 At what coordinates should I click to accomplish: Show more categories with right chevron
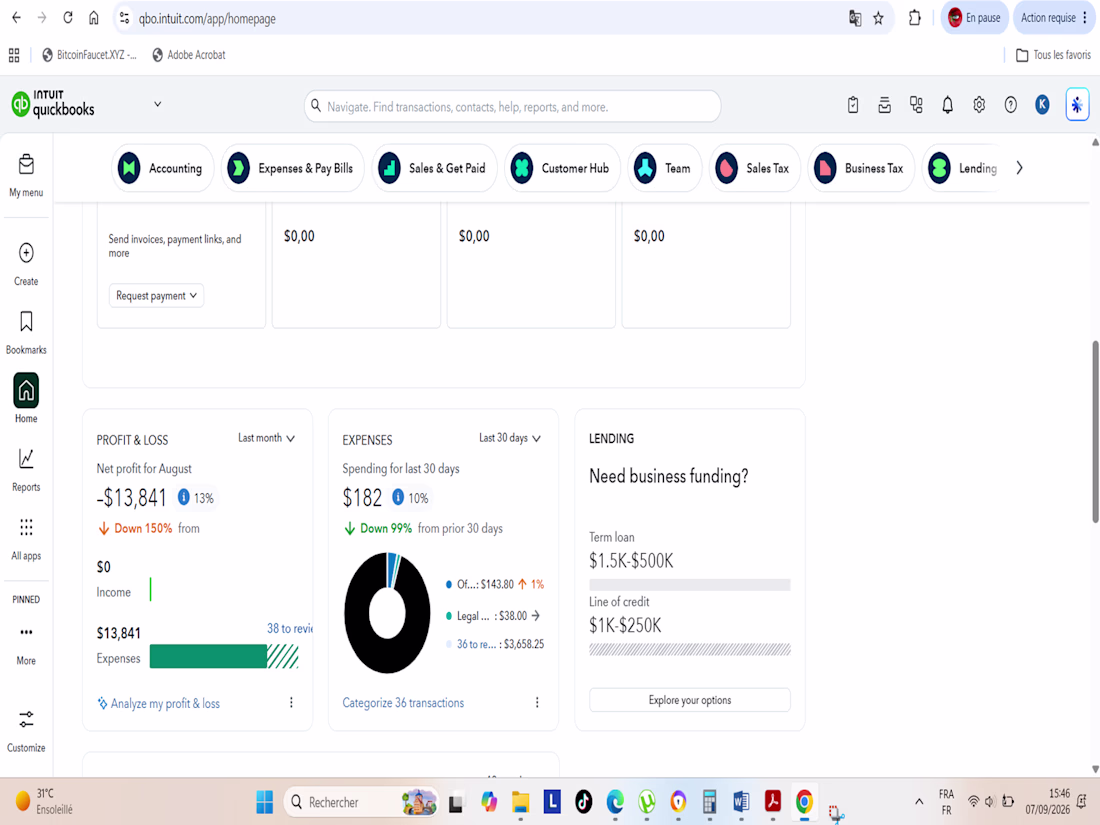click(x=1019, y=168)
